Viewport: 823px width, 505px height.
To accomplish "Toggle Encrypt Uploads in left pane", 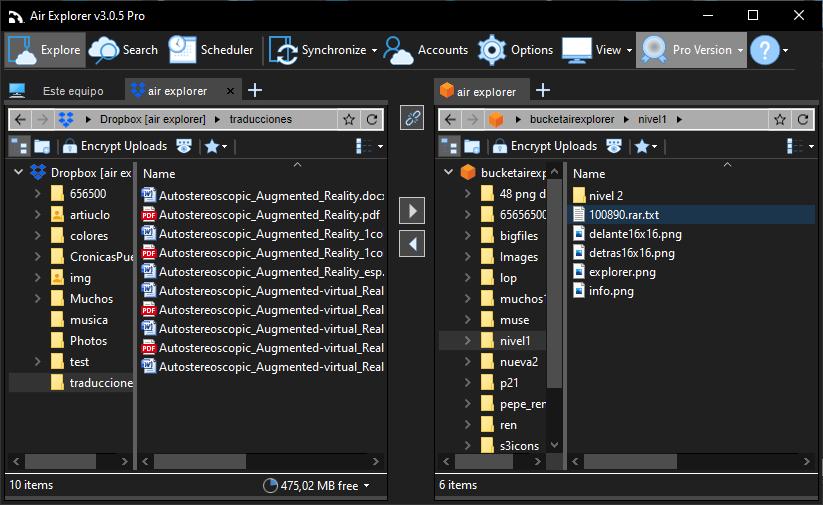I will [115, 146].
